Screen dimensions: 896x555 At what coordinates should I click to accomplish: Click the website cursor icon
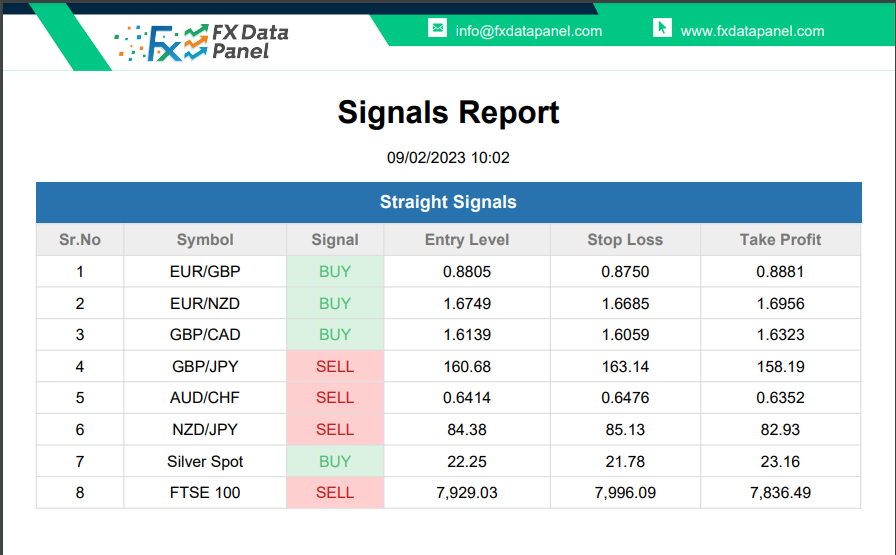click(662, 27)
